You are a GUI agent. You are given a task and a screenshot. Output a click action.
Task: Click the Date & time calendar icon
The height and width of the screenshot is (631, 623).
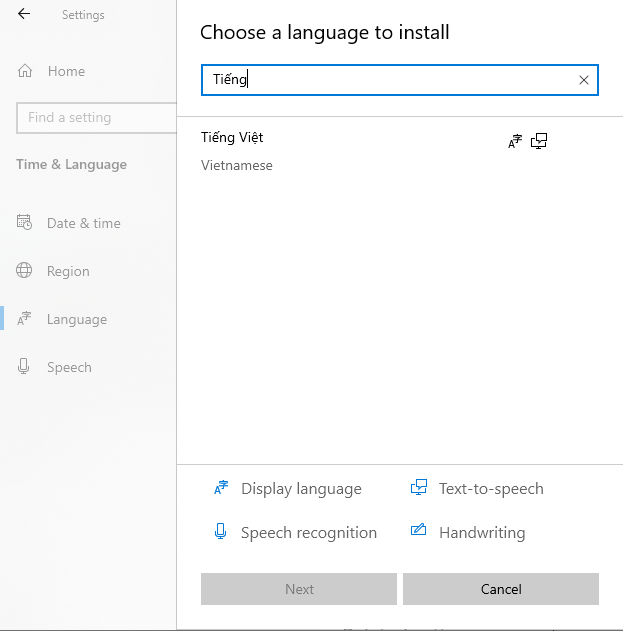(x=24, y=223)
